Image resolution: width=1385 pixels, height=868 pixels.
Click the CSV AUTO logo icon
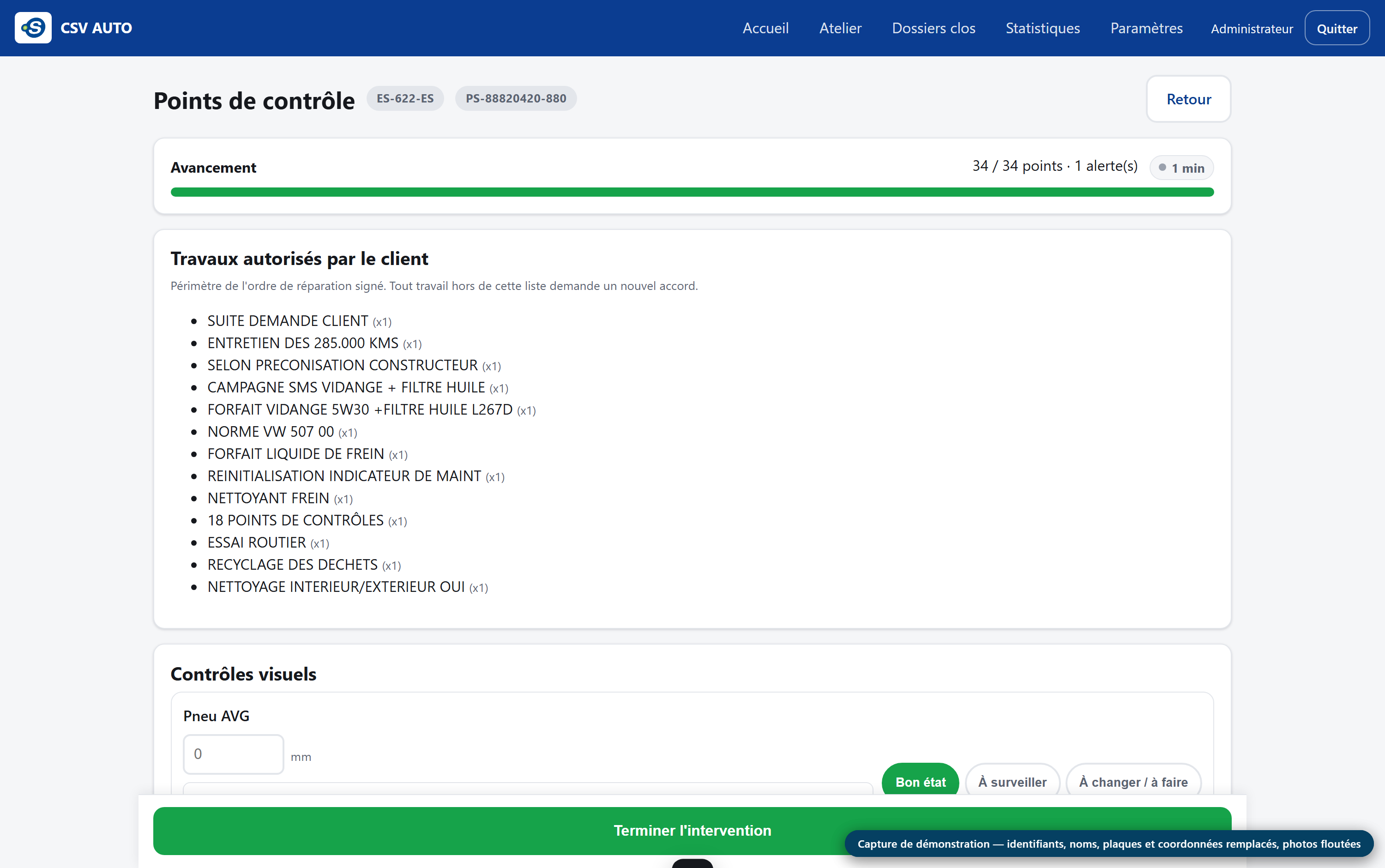33,28
